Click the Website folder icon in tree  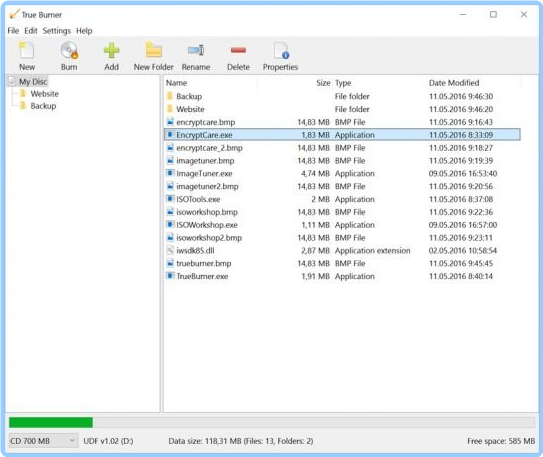[23, 93]
